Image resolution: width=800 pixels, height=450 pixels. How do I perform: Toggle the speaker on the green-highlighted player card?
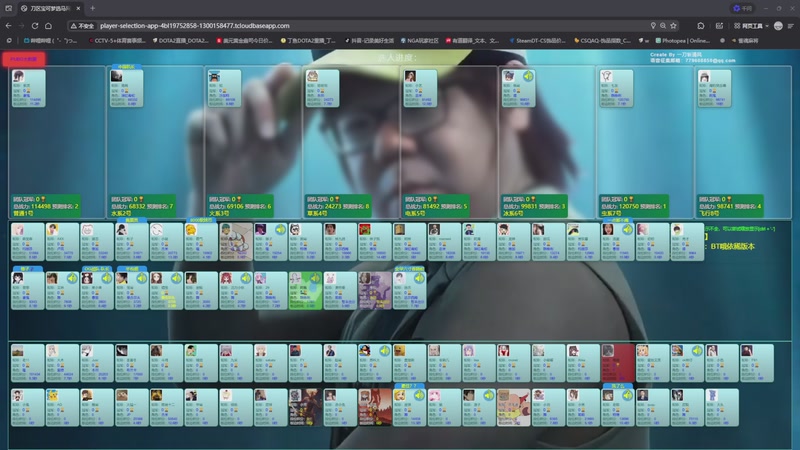(315, 278)
